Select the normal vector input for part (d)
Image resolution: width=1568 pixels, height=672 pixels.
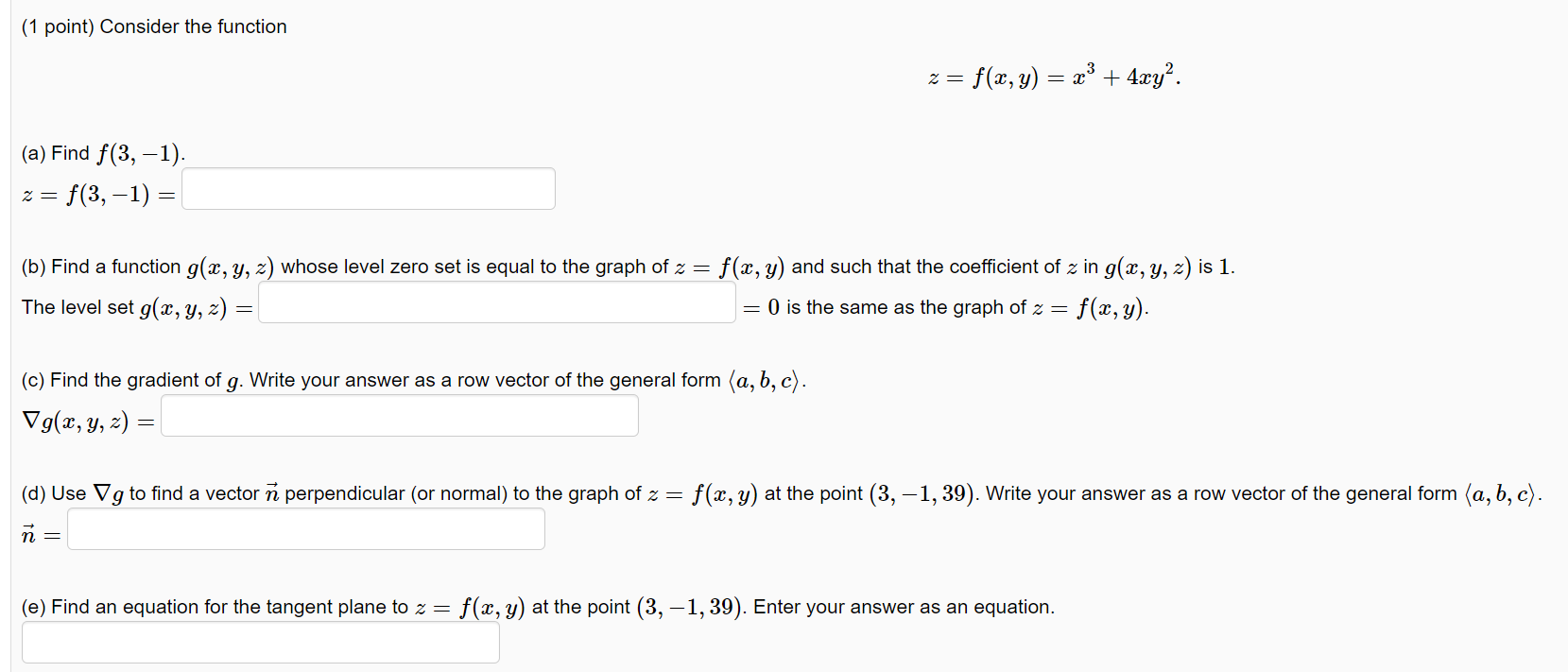click(x=304, y=528)
